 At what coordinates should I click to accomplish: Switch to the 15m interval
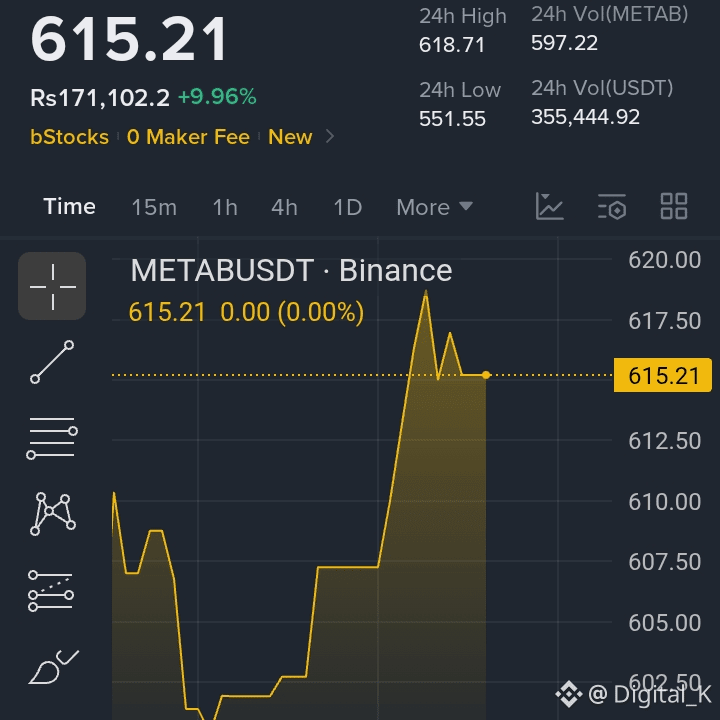[154, 207]
